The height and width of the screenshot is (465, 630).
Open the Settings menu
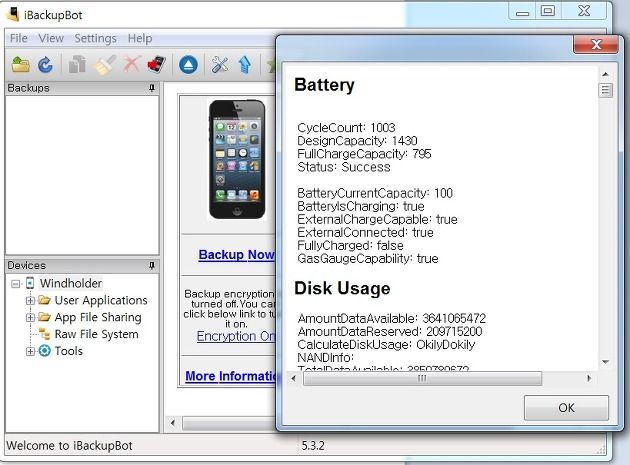pos(95,38)
